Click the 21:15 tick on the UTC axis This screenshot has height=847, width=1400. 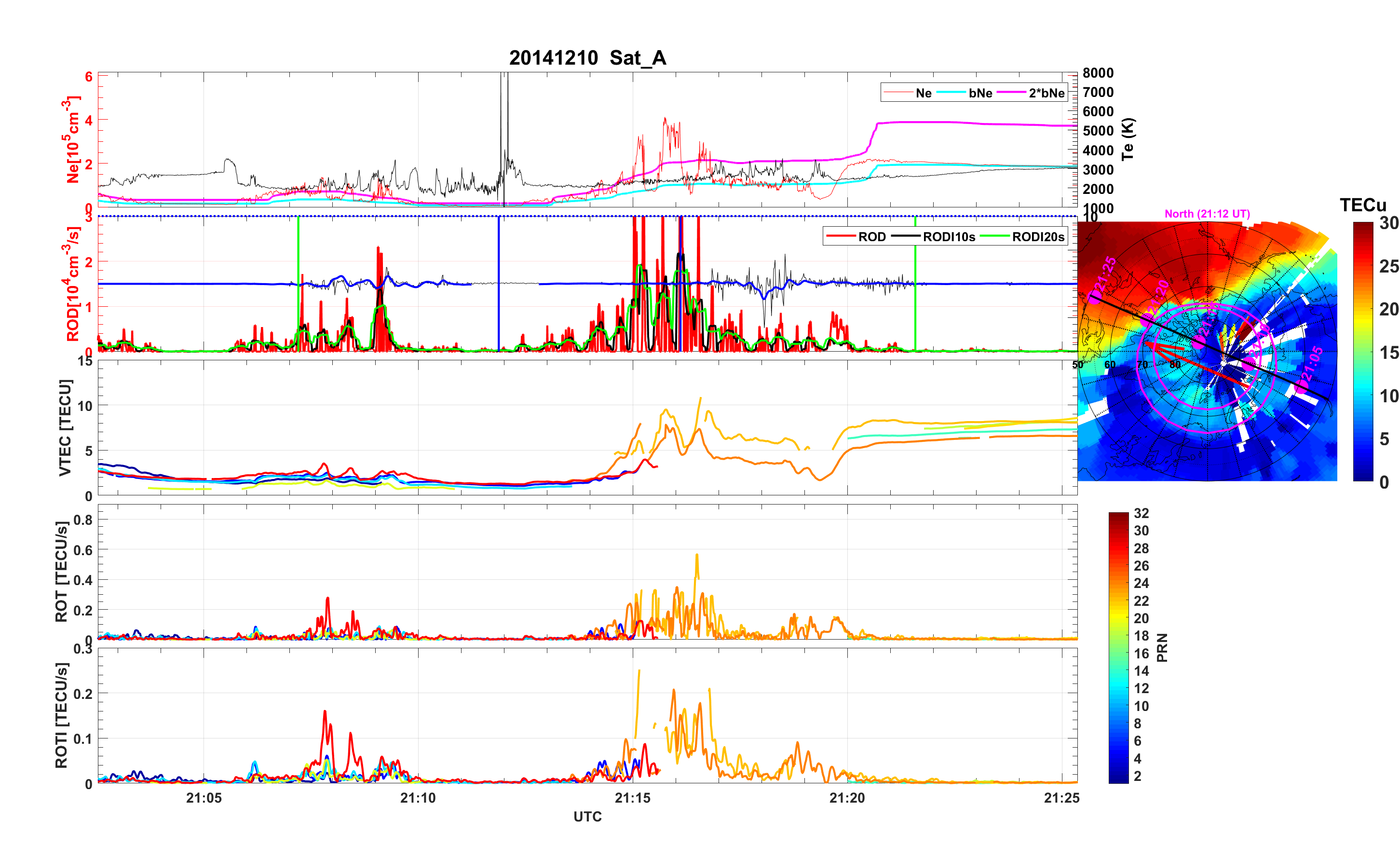point(632,798)
